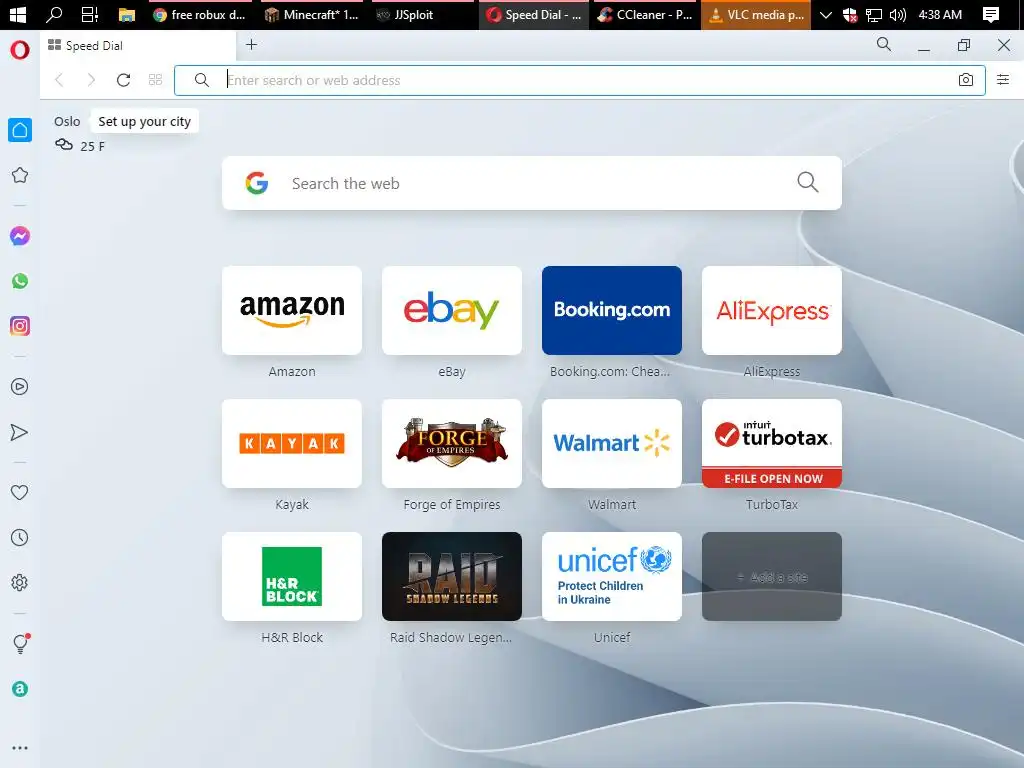Open Bookmarks star in sidebar
1024x768 pixels.
pyautogui.click(x=20, y=175)
